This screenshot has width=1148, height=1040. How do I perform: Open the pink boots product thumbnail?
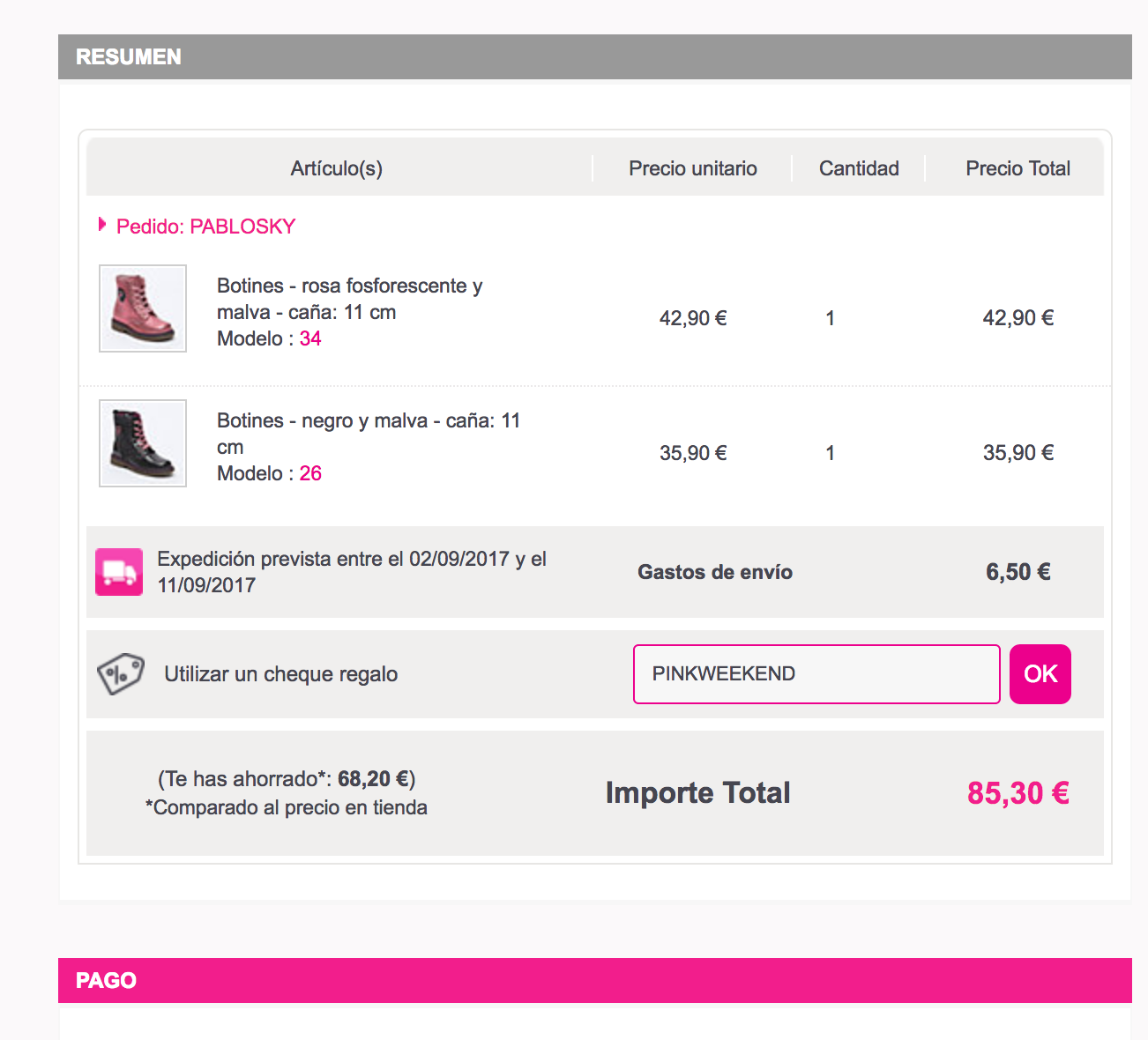143,308
